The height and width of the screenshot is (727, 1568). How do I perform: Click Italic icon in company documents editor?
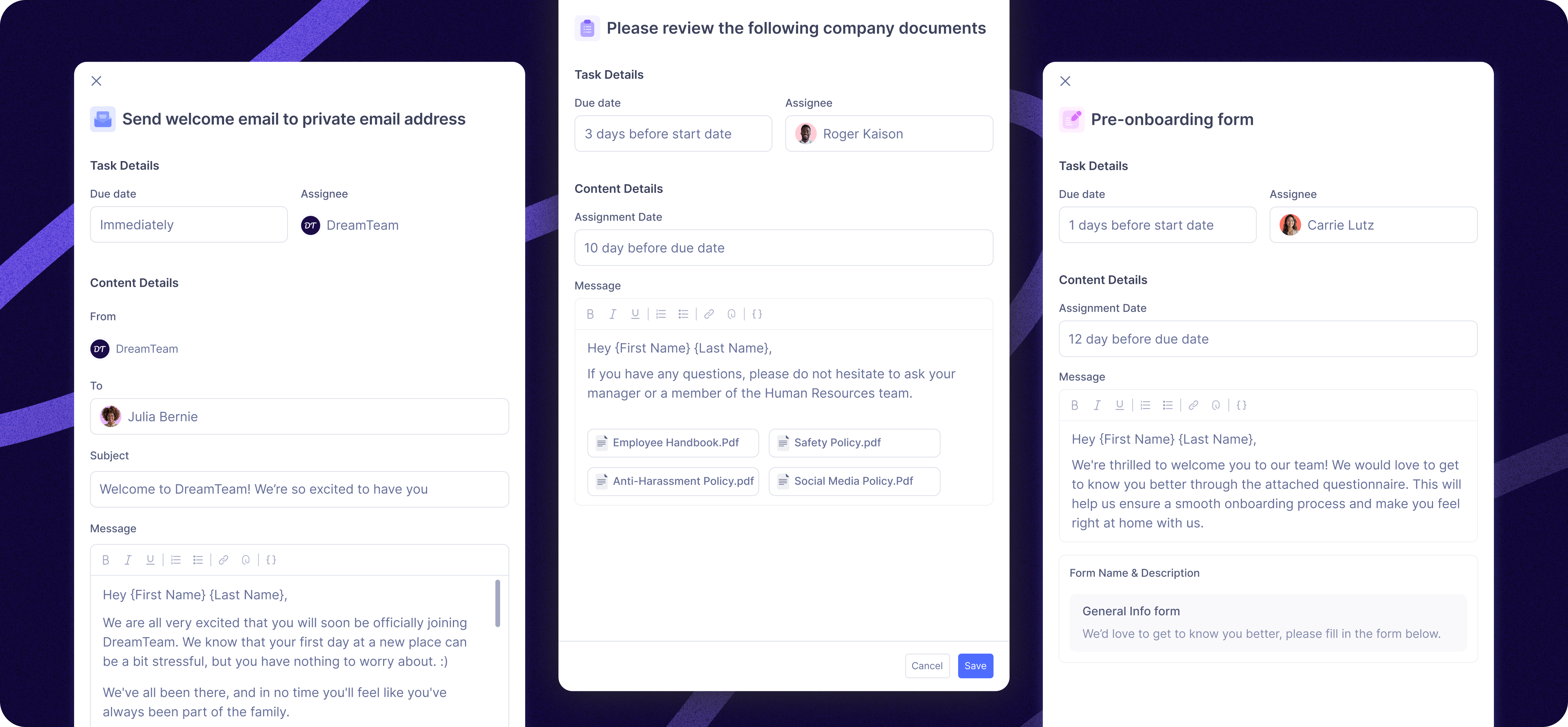613,314
